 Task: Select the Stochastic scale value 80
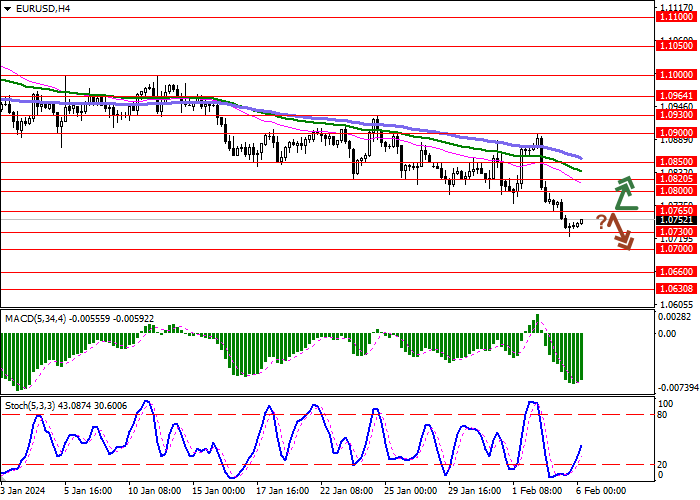[662, 415]
